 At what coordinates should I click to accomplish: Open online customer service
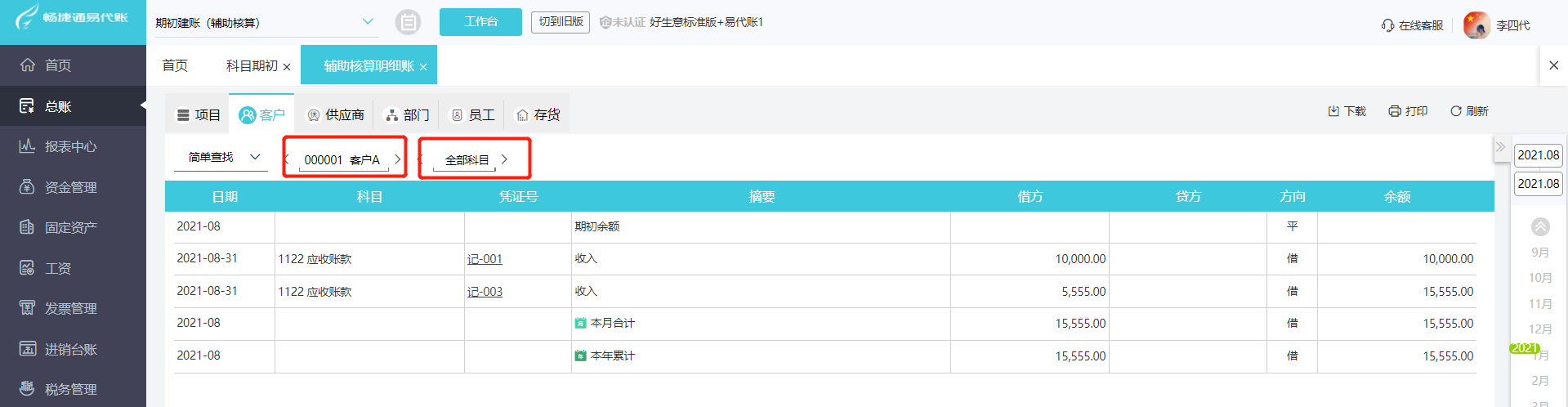point(1412,25)
